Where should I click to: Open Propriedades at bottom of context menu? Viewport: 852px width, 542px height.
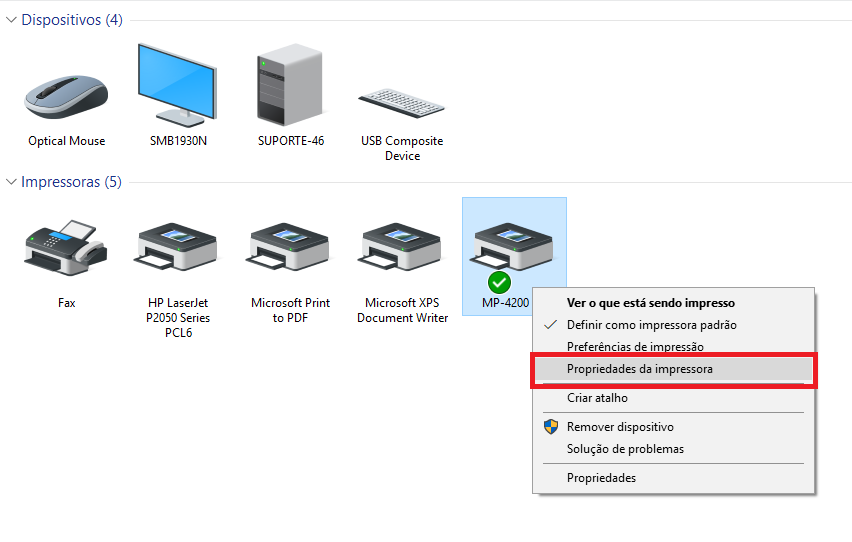(601, 478)
